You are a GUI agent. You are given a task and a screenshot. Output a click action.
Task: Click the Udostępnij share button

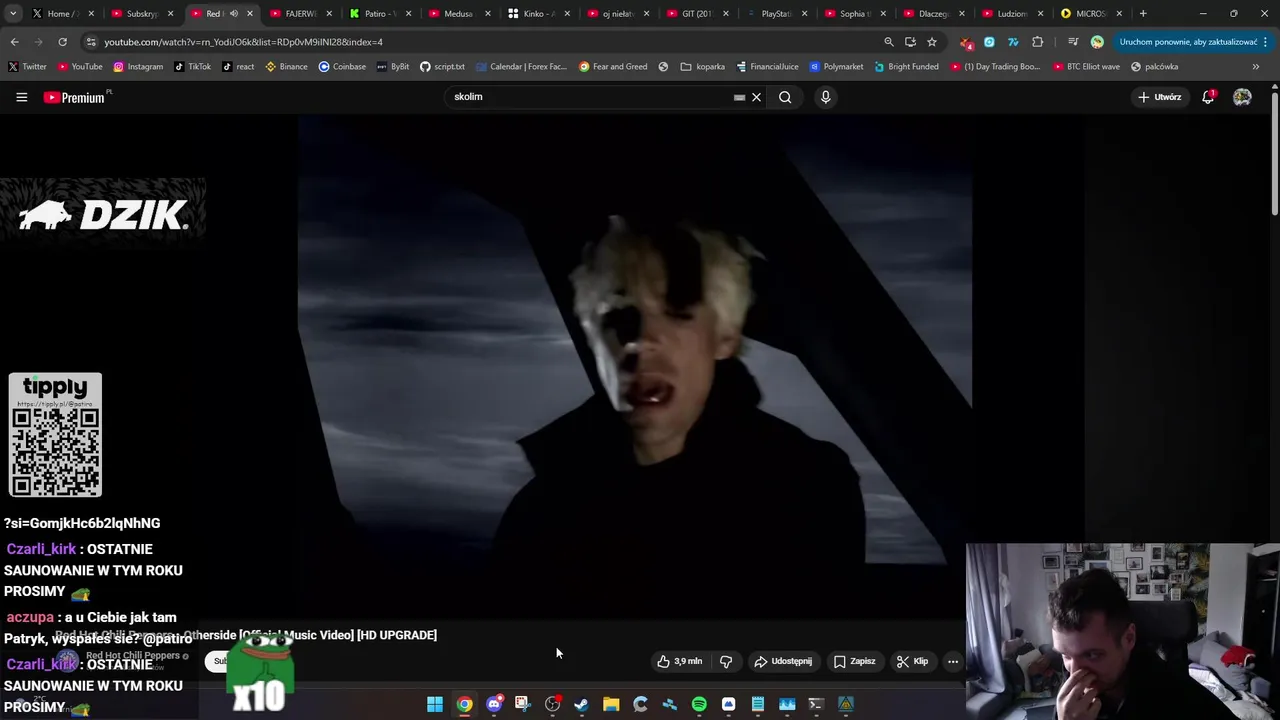coord(783,661)
